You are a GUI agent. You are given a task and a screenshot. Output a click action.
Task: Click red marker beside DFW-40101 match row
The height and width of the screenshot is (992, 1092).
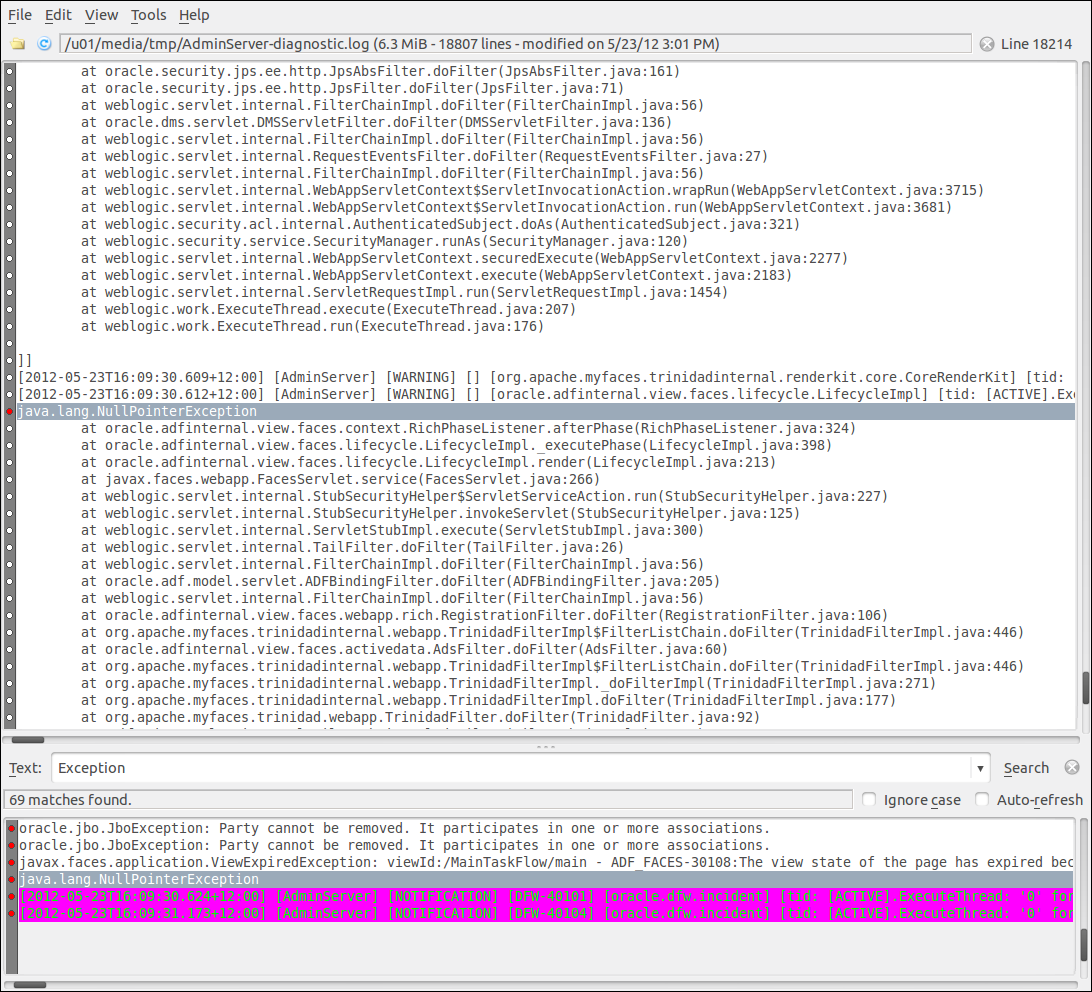click(11, 897)
